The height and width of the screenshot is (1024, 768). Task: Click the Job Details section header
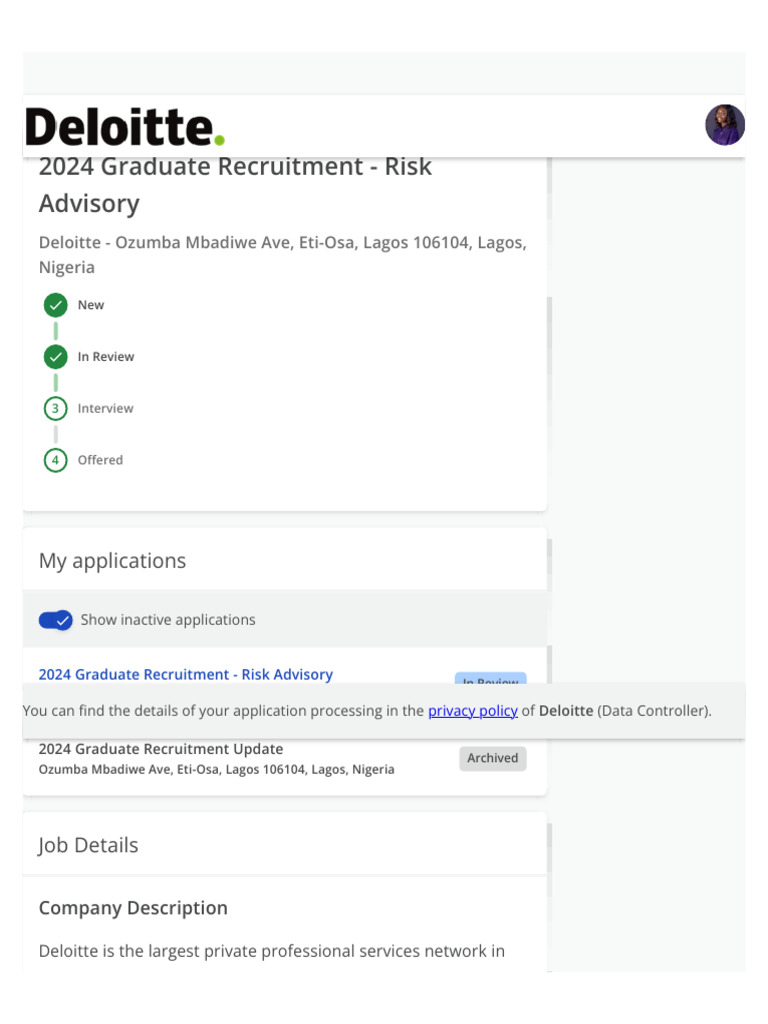[89, 845]
